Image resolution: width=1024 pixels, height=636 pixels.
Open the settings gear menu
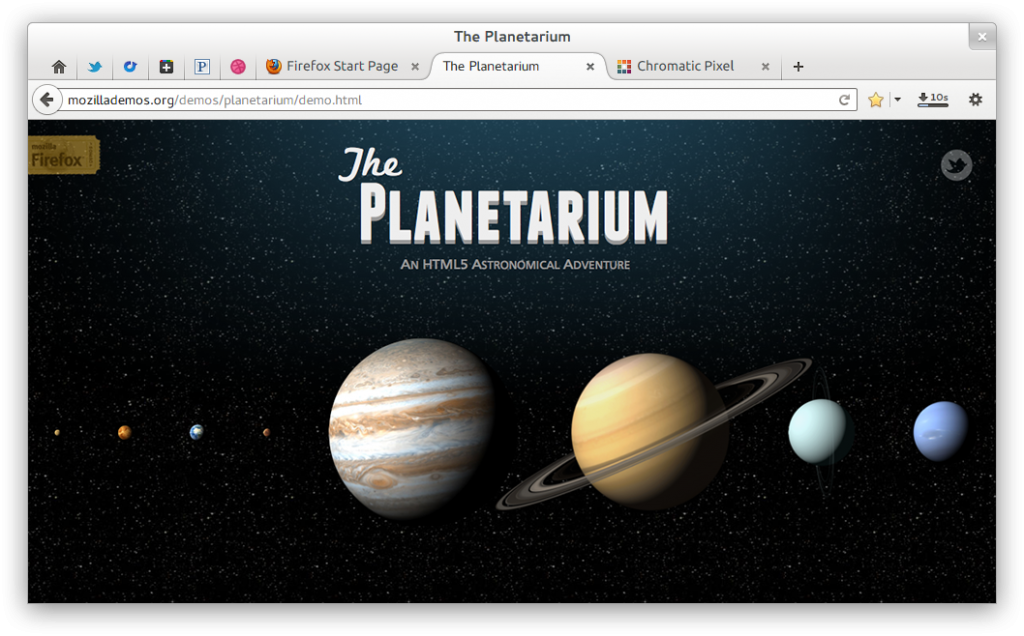click(x=975, y=99)
